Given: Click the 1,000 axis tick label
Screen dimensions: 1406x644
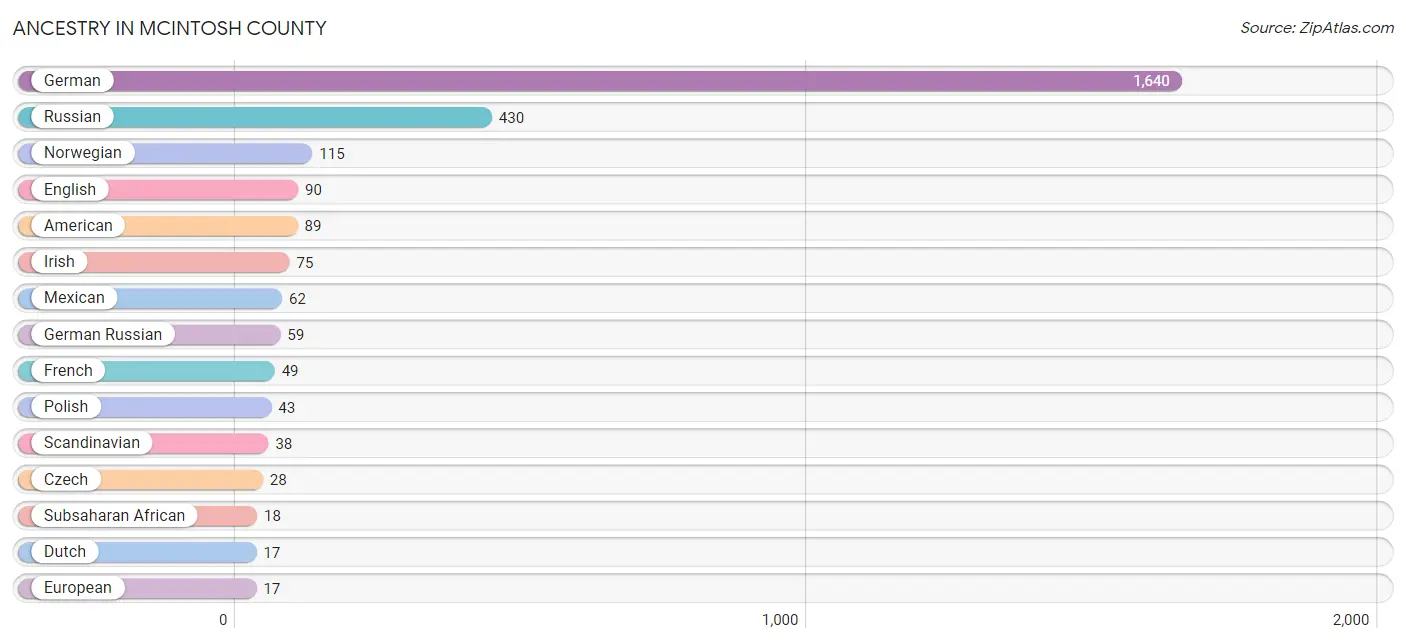Looking at the screenshot, I should tap(780, 620).
